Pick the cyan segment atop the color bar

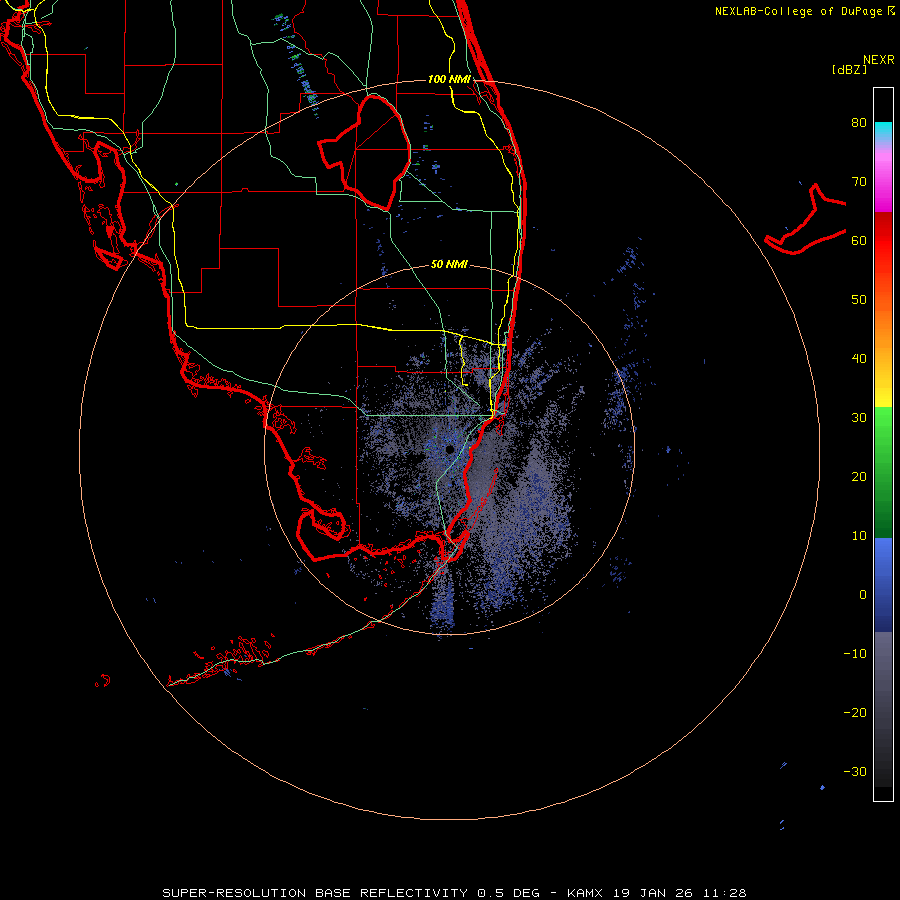tap(883, 131)
